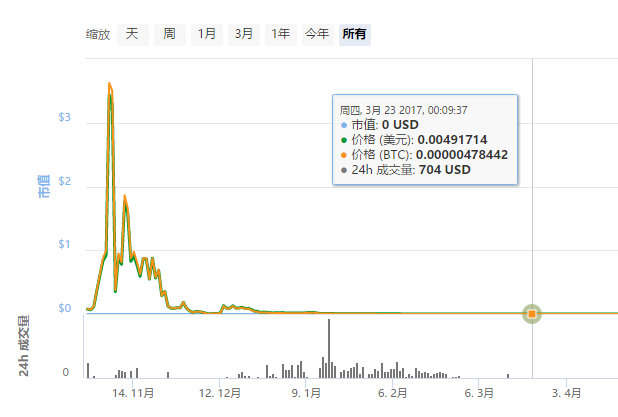Switch zoom to 3月
Image resolution: width=618 pixels, height=417 pixels.
click(x=243, y=34)
